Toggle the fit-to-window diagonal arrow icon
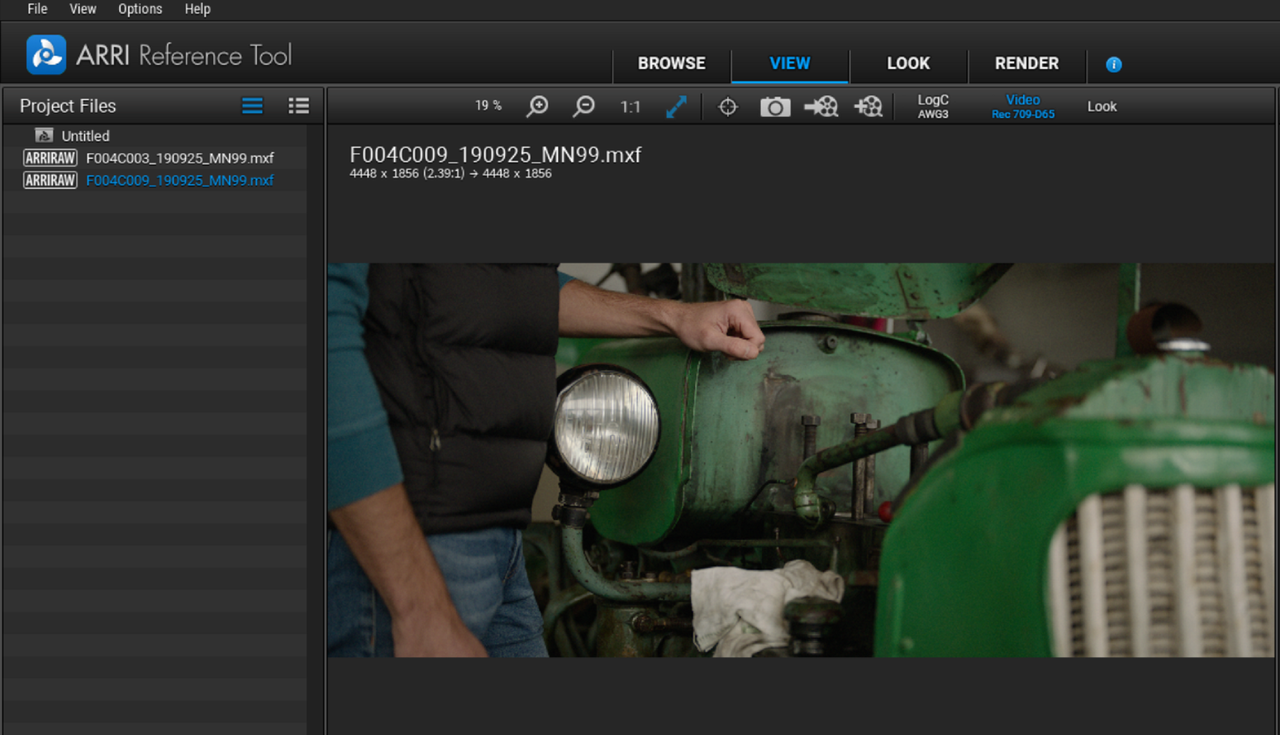The height and width of the screenshot is (735, 1280). pos(676,106)
